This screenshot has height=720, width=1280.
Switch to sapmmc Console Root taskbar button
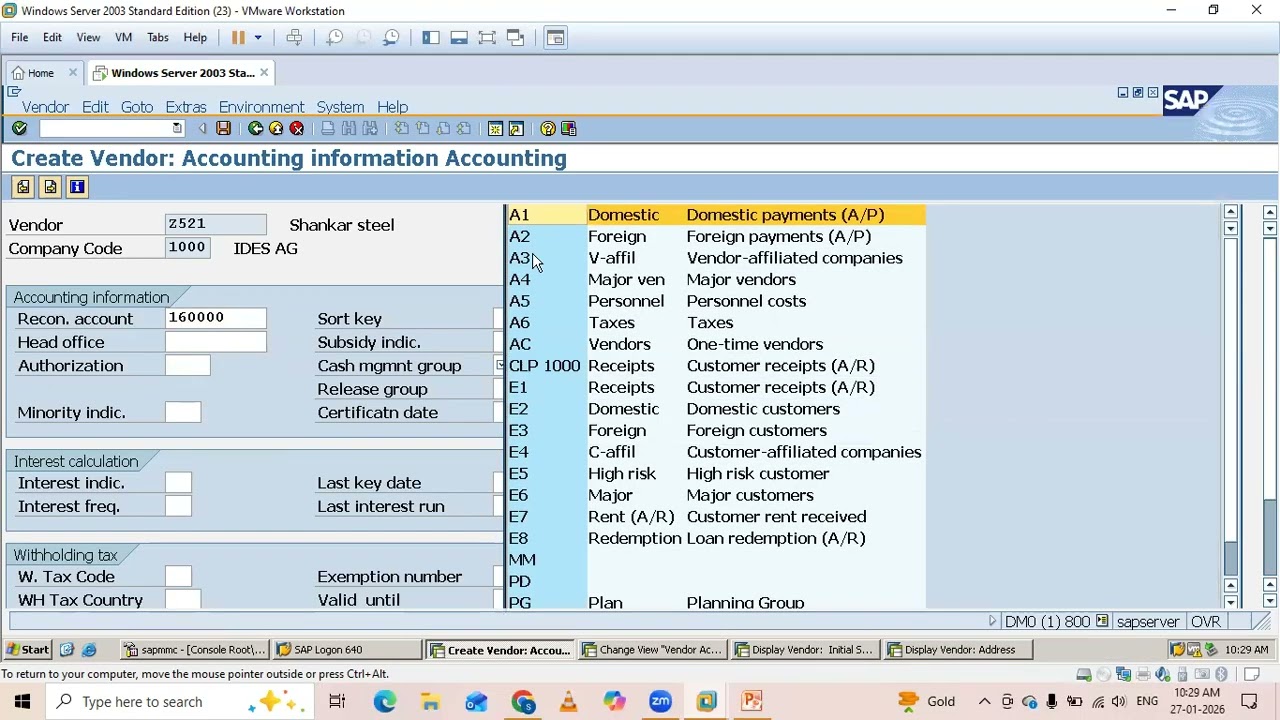pyautogui.click(x=195, y=650)
